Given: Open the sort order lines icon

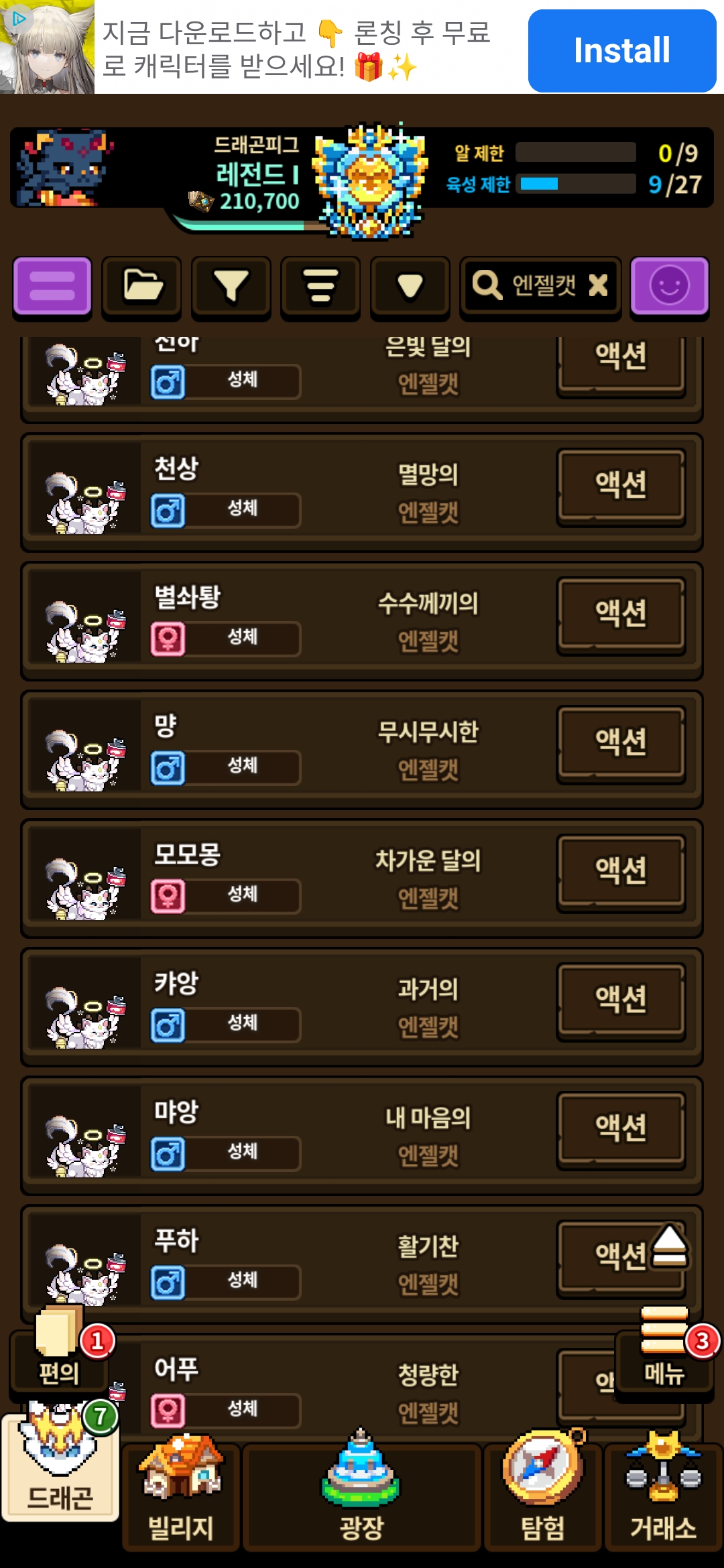Looking at the screenshot, I should click(x=321, y=286).
